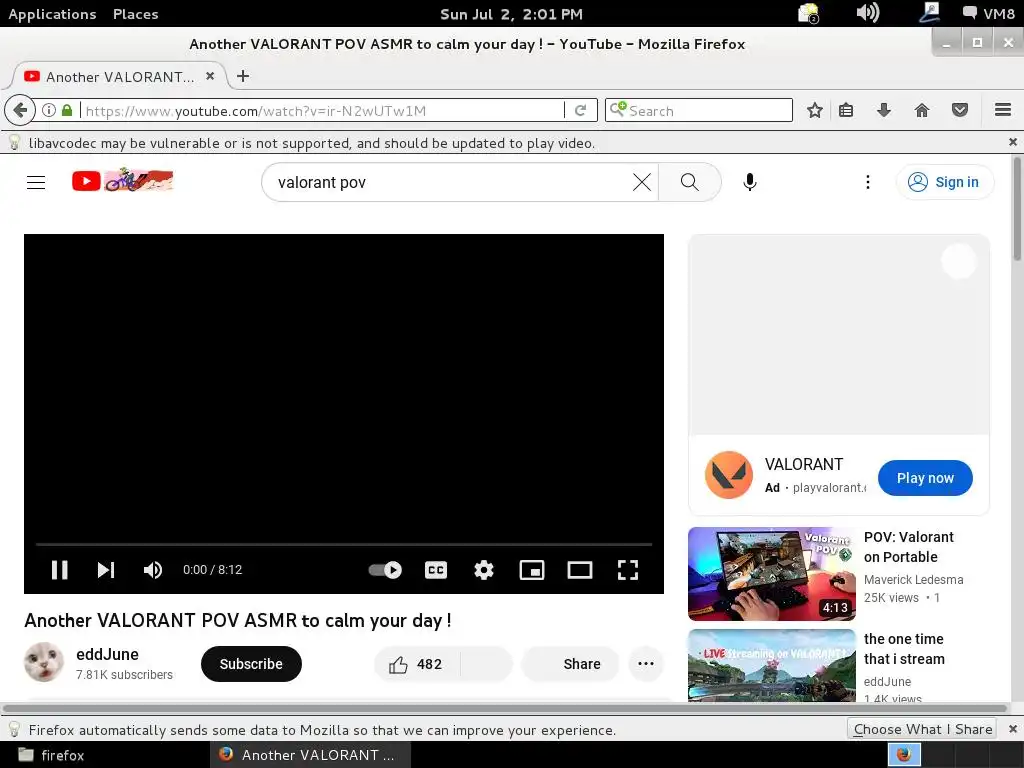Open the YouTube guide hamburger menu
The image size is (1024, 768).
click(36, 182)
